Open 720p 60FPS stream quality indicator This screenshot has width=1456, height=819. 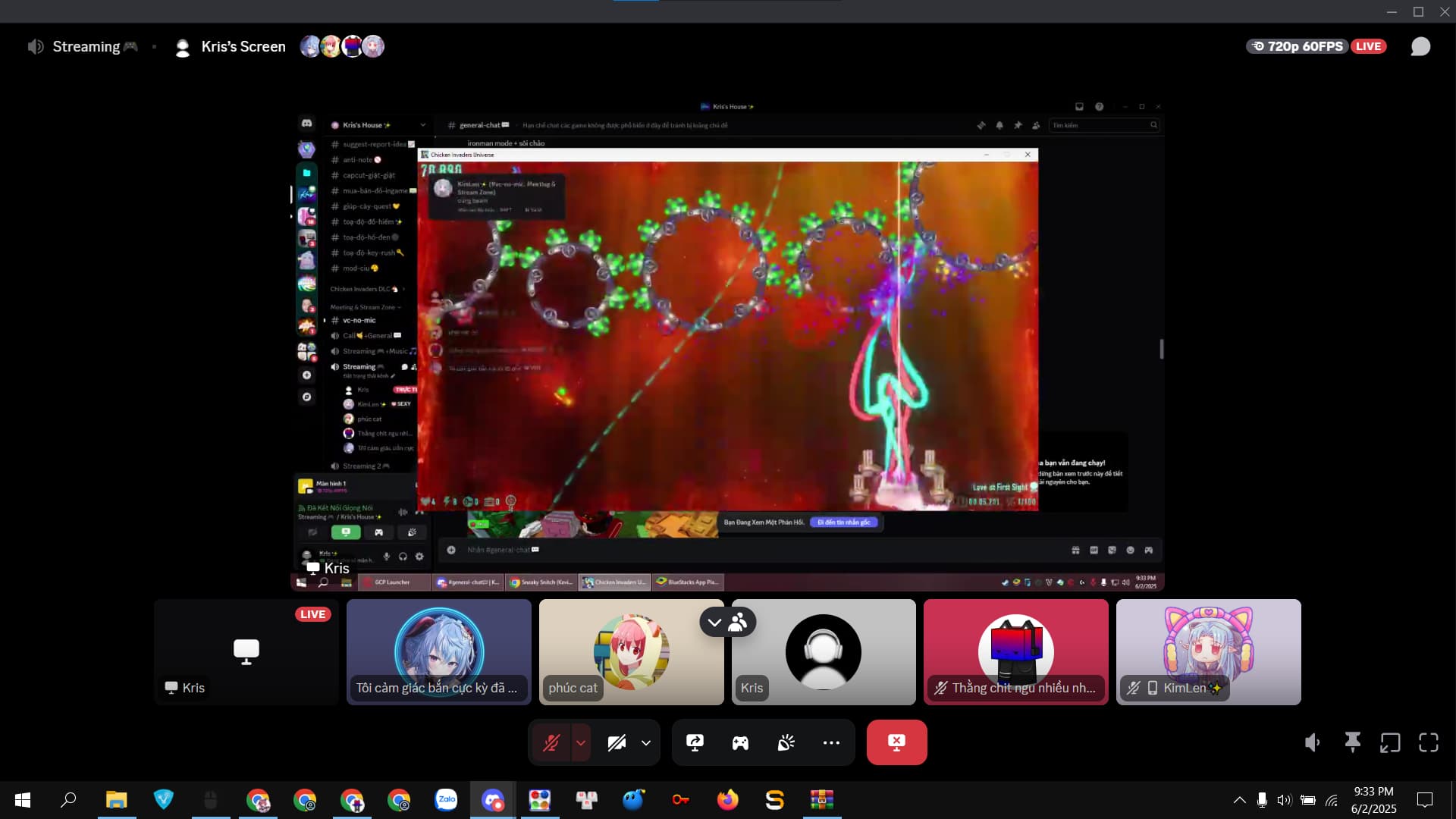(1298, 46)
